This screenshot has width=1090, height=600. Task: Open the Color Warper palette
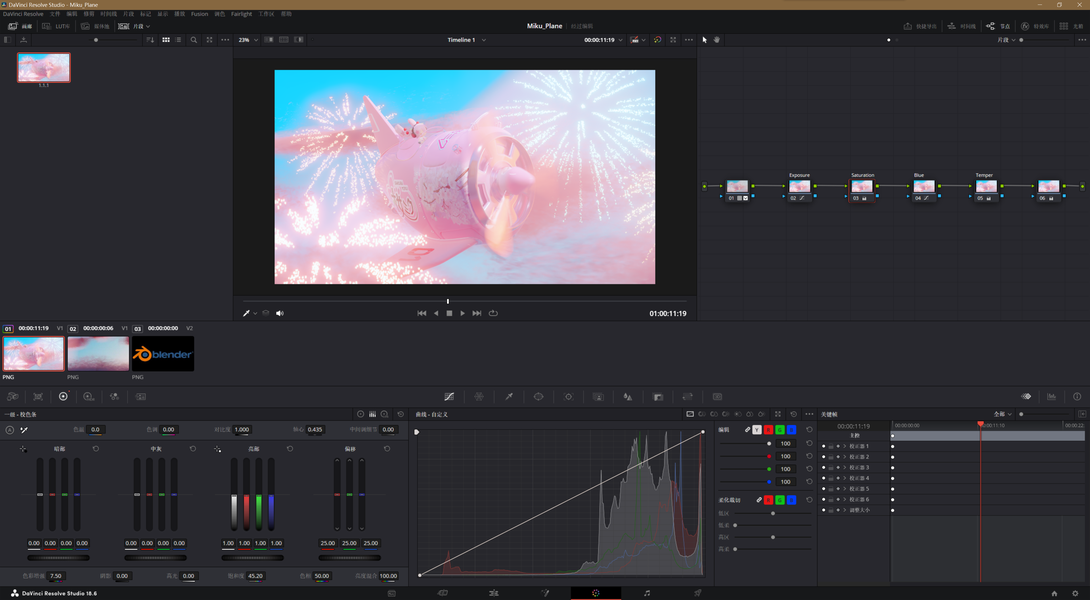[479, 396]
